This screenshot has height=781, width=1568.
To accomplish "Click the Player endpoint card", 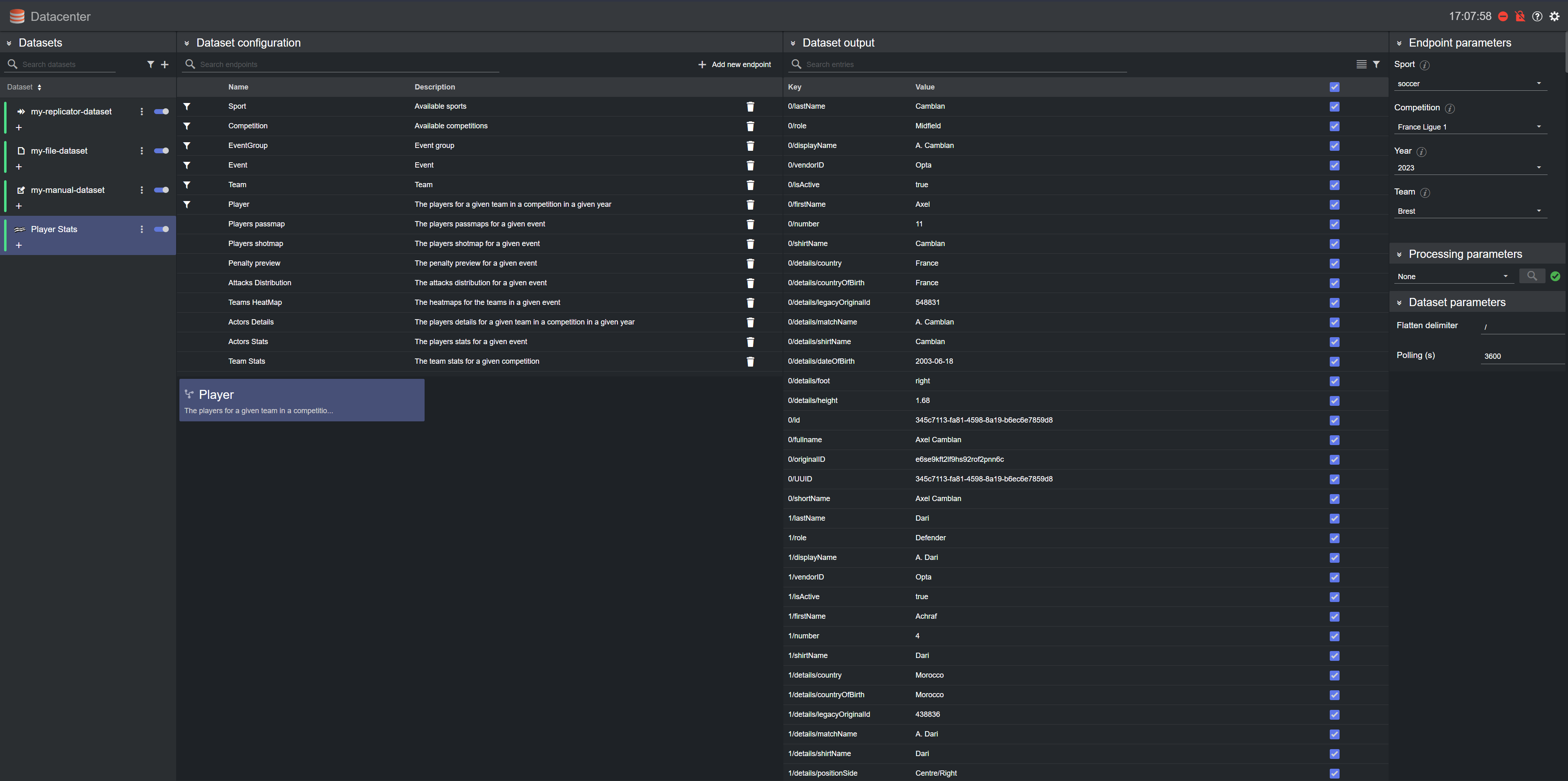I will pos(301,400).
